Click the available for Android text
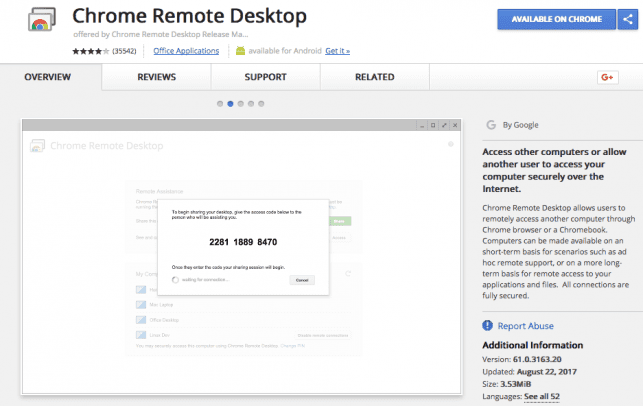 coord(285,51)
